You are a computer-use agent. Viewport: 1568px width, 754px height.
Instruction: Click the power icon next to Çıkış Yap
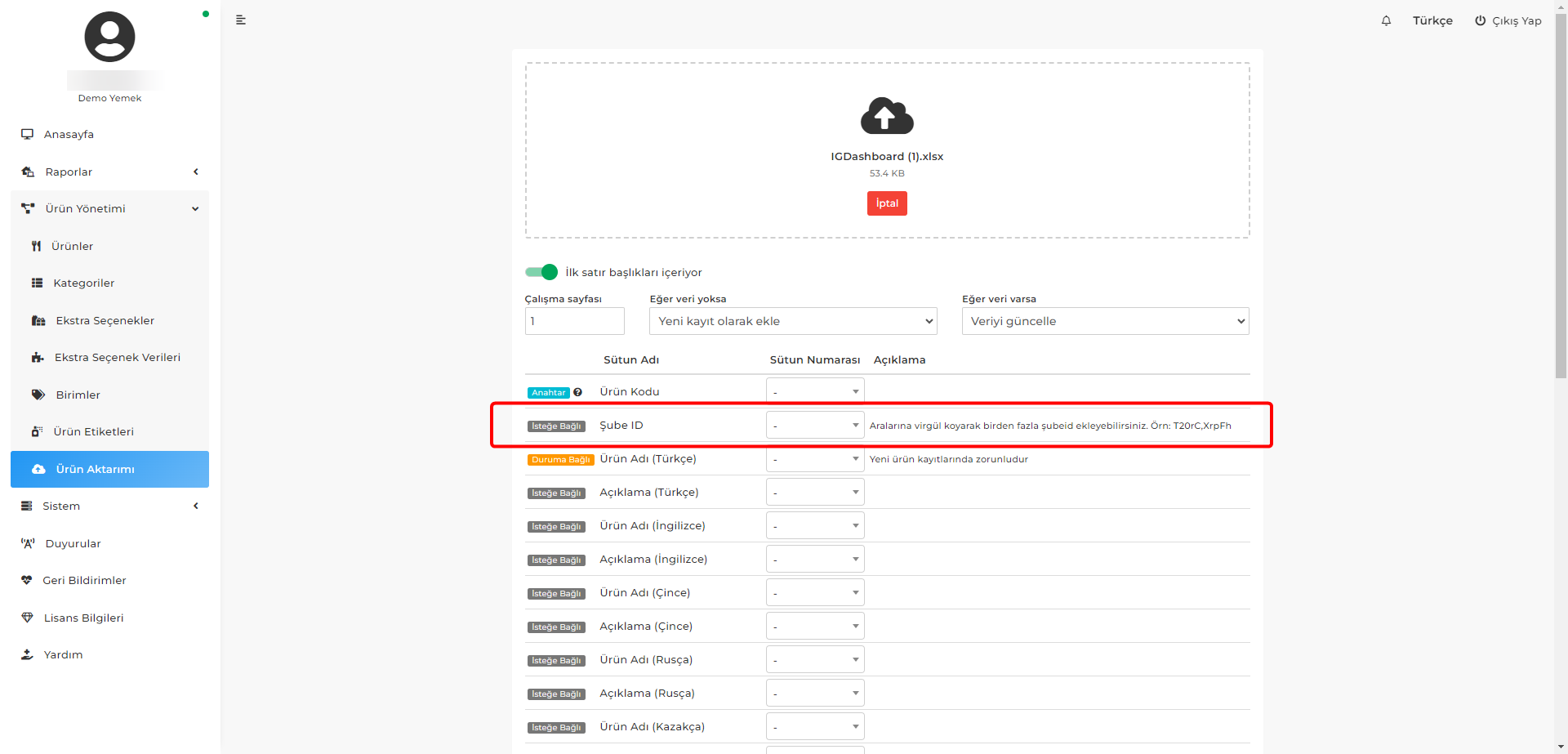click(x=1480, y=20)
